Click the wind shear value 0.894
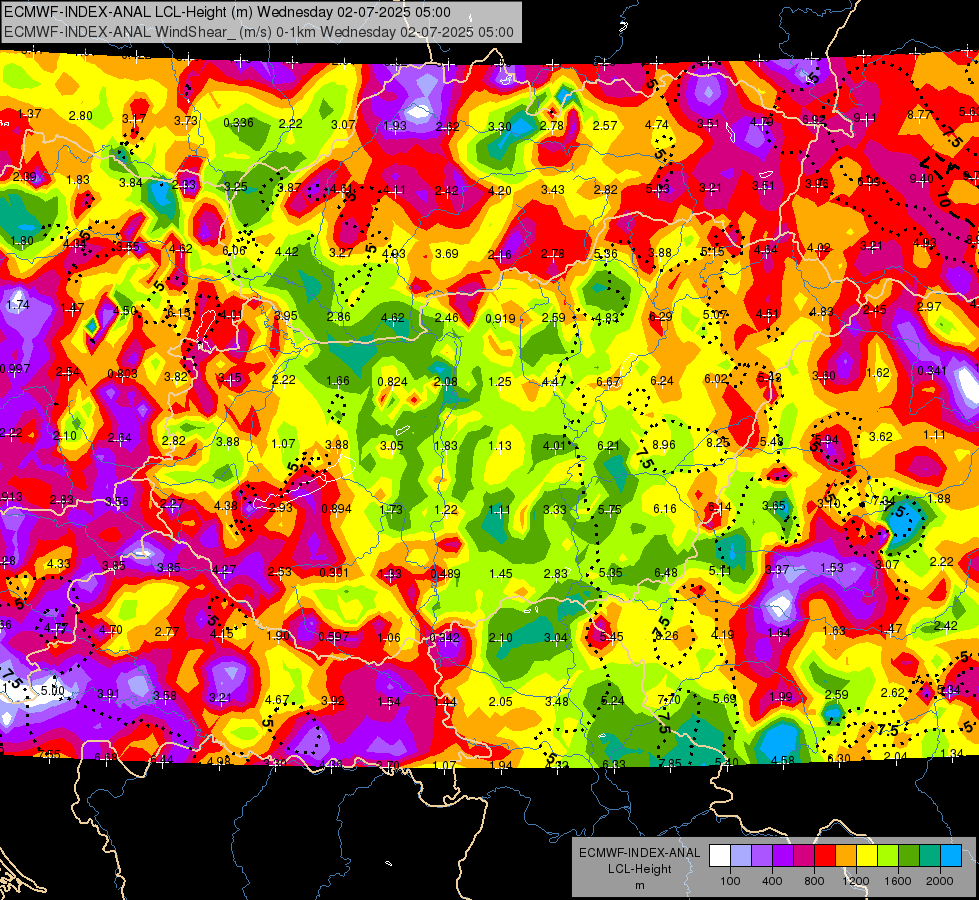Screen dimensions: 979x900 click(x=337, y=509)
